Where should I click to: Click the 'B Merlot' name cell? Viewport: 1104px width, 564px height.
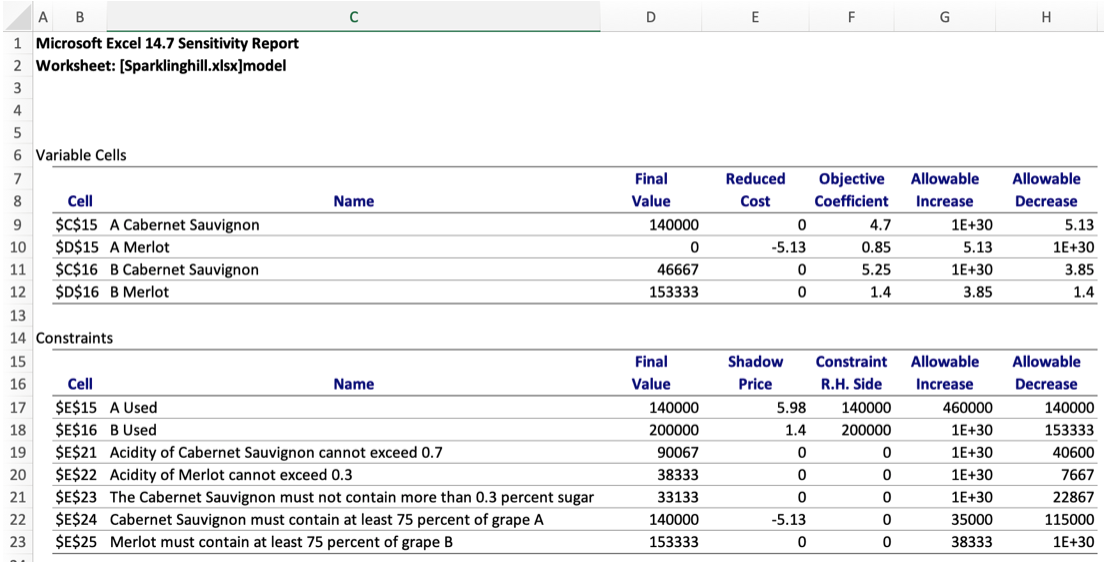pos(139,292)
